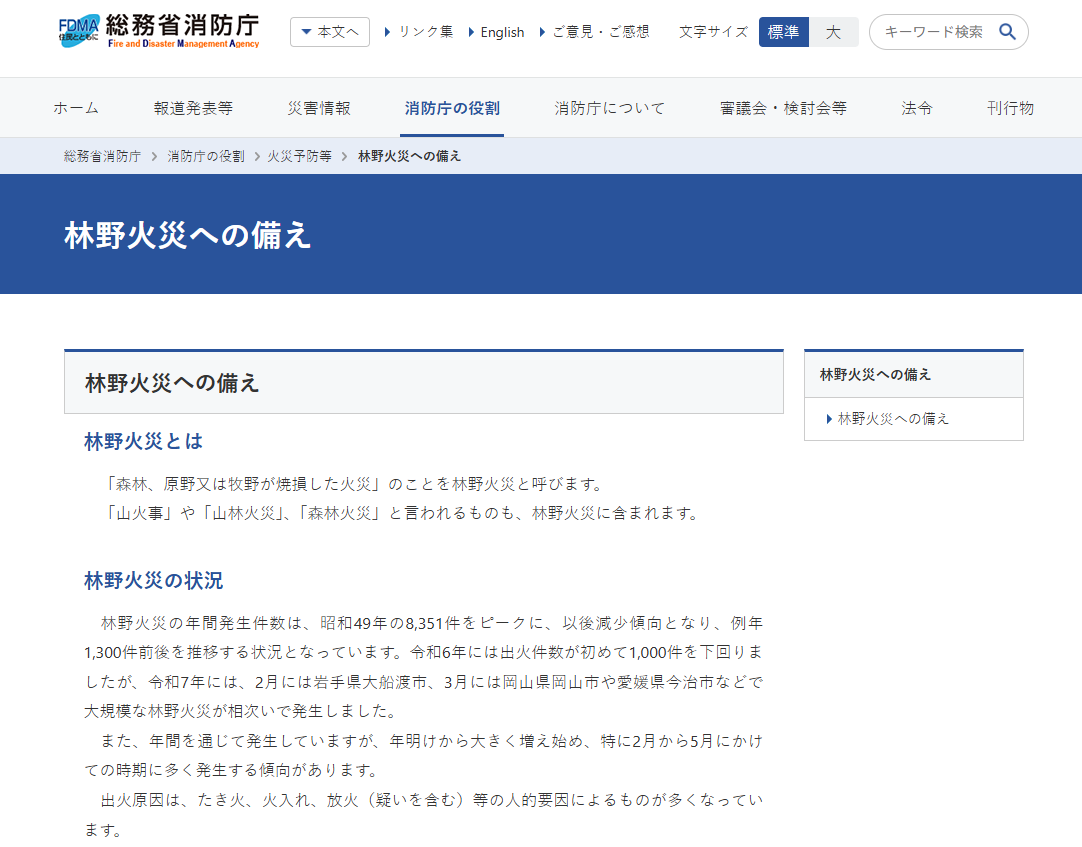Set text size to 大

(833, 32)
